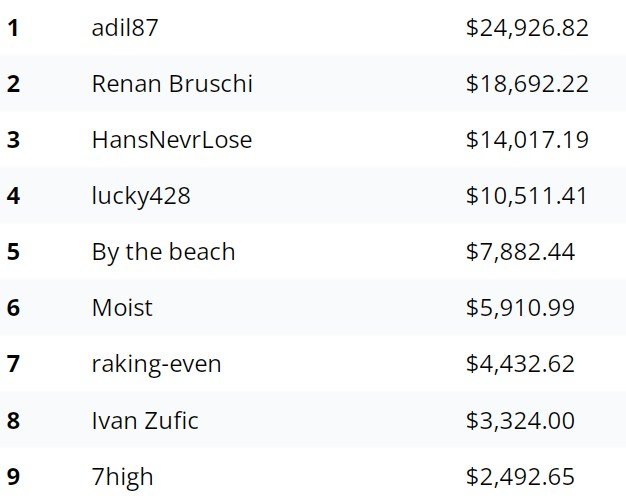Image resolution: width=626 pixels, height=498 pixels.
Task: Select the $3,324.00 payout amount
Action: coord(520,420)
